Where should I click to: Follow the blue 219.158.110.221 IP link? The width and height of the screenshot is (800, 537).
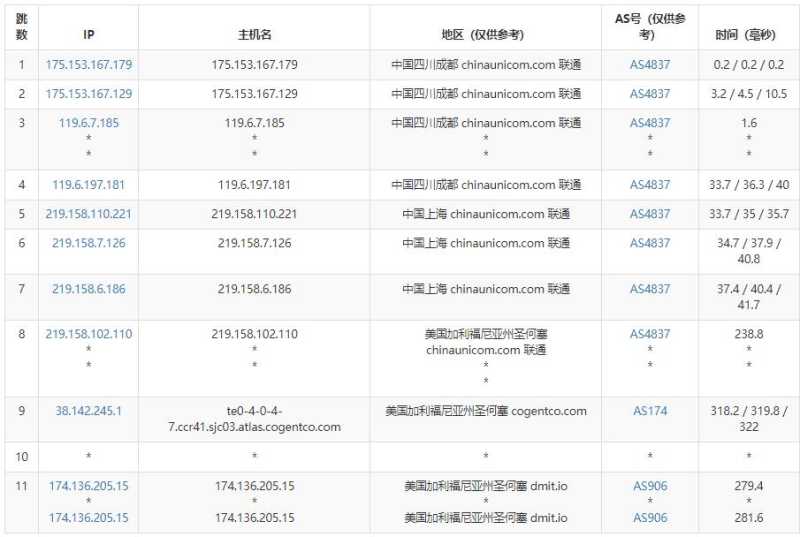[x=89, y=214]
